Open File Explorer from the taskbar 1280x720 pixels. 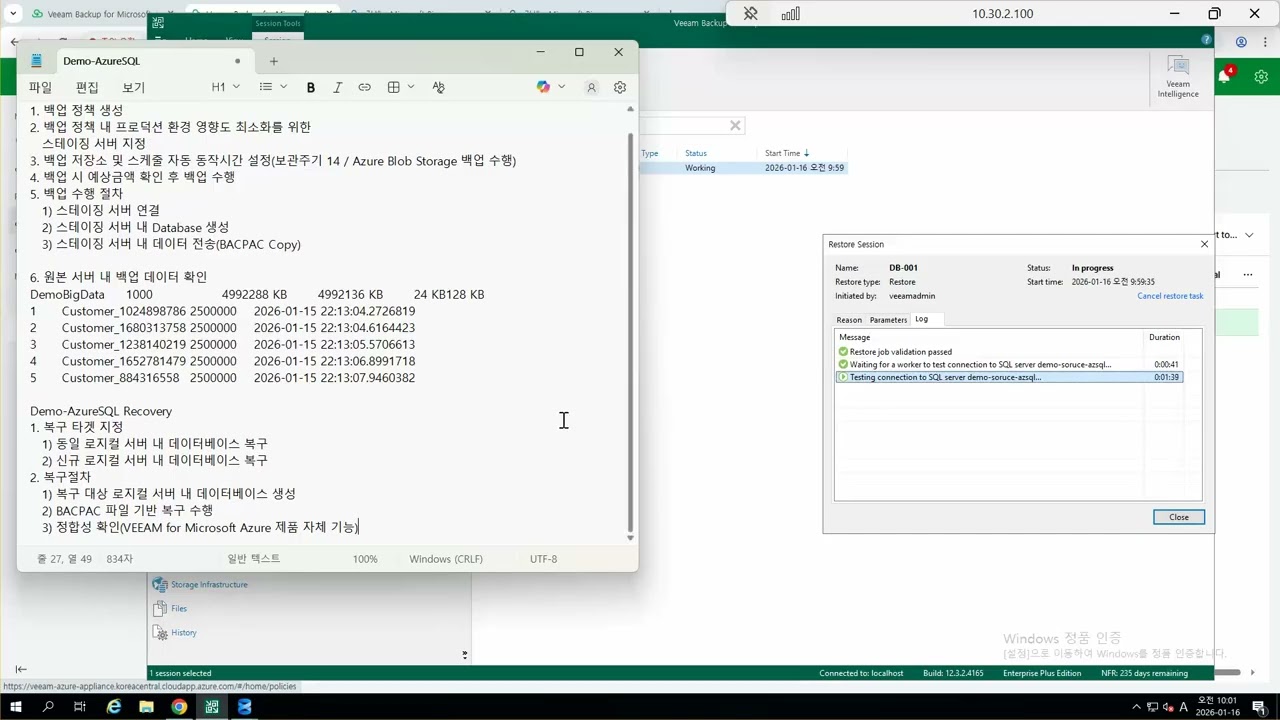(146, 707)
